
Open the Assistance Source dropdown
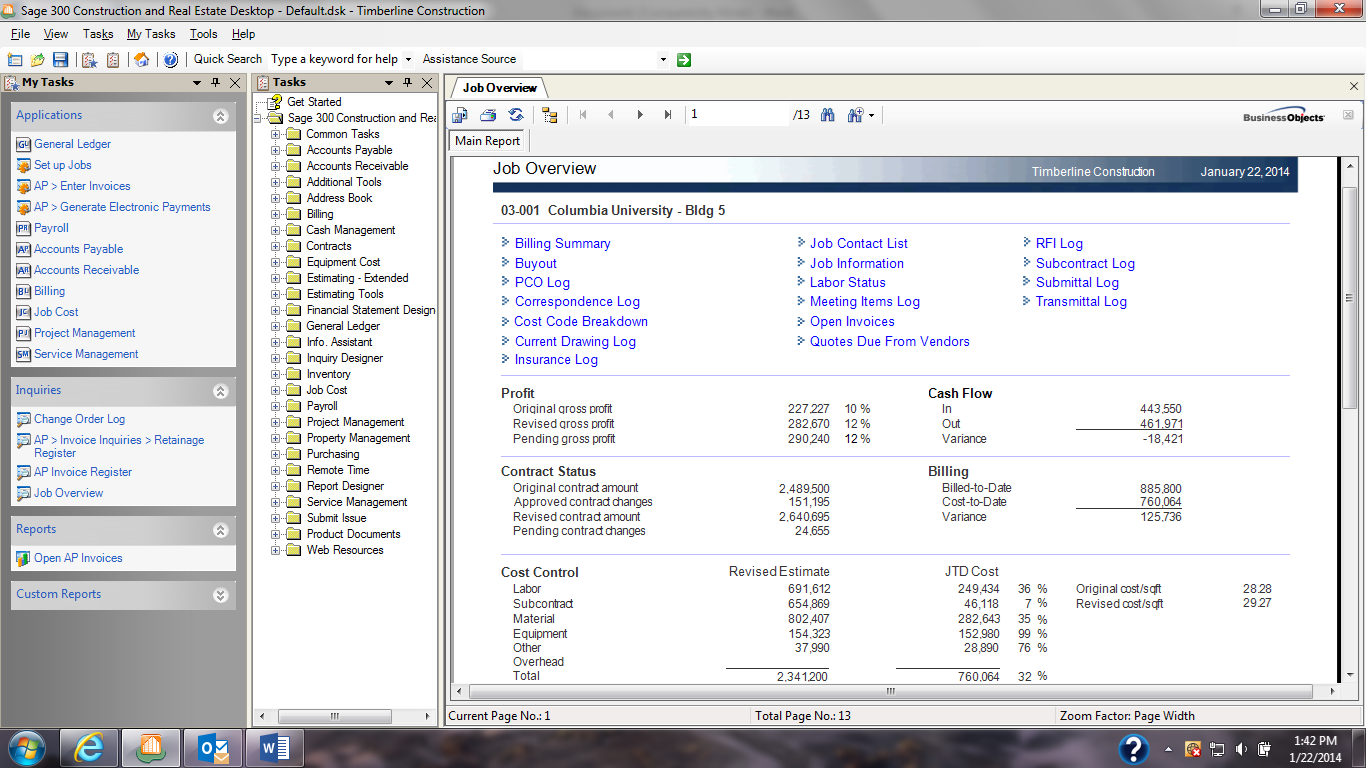[x=662, y=60]
